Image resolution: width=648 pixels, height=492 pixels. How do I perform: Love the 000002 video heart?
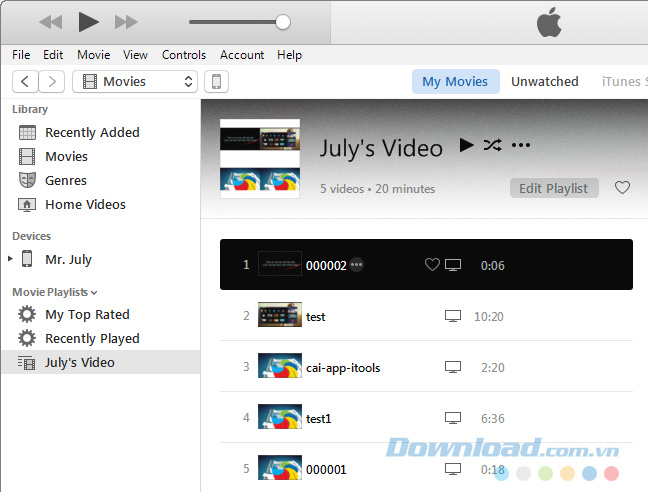coord(432,264)
